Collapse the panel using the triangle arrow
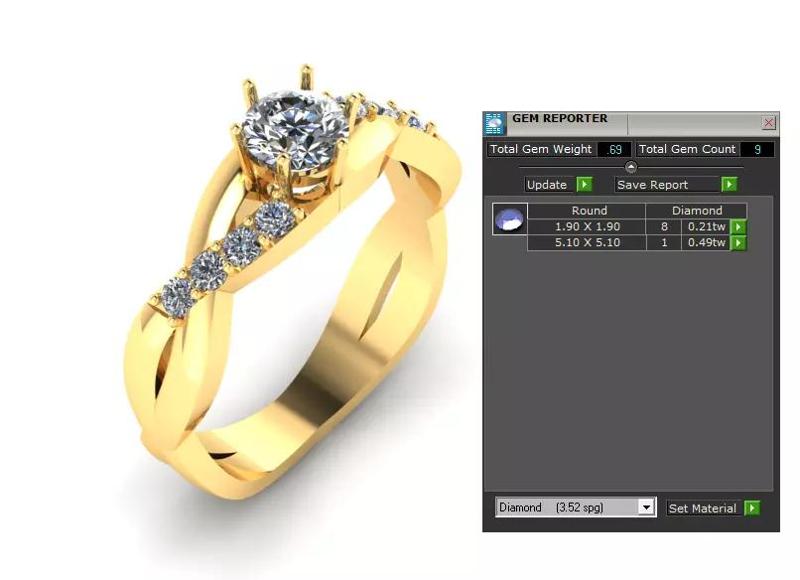This screenshot has height=580, width=800. (x=630, y=168)
